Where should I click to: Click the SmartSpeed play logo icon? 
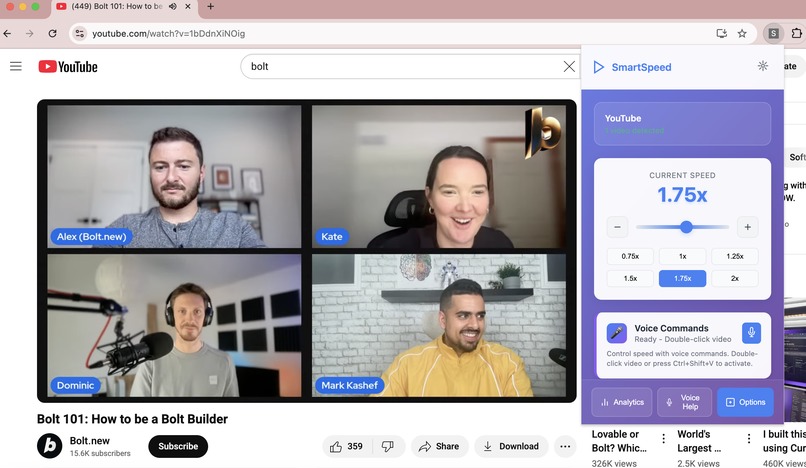(x=598, y=67)
